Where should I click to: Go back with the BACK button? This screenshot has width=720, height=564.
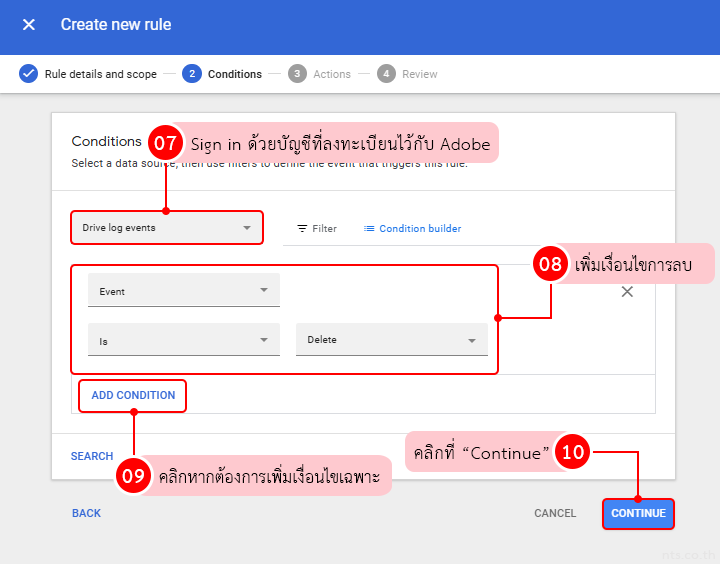86,513
